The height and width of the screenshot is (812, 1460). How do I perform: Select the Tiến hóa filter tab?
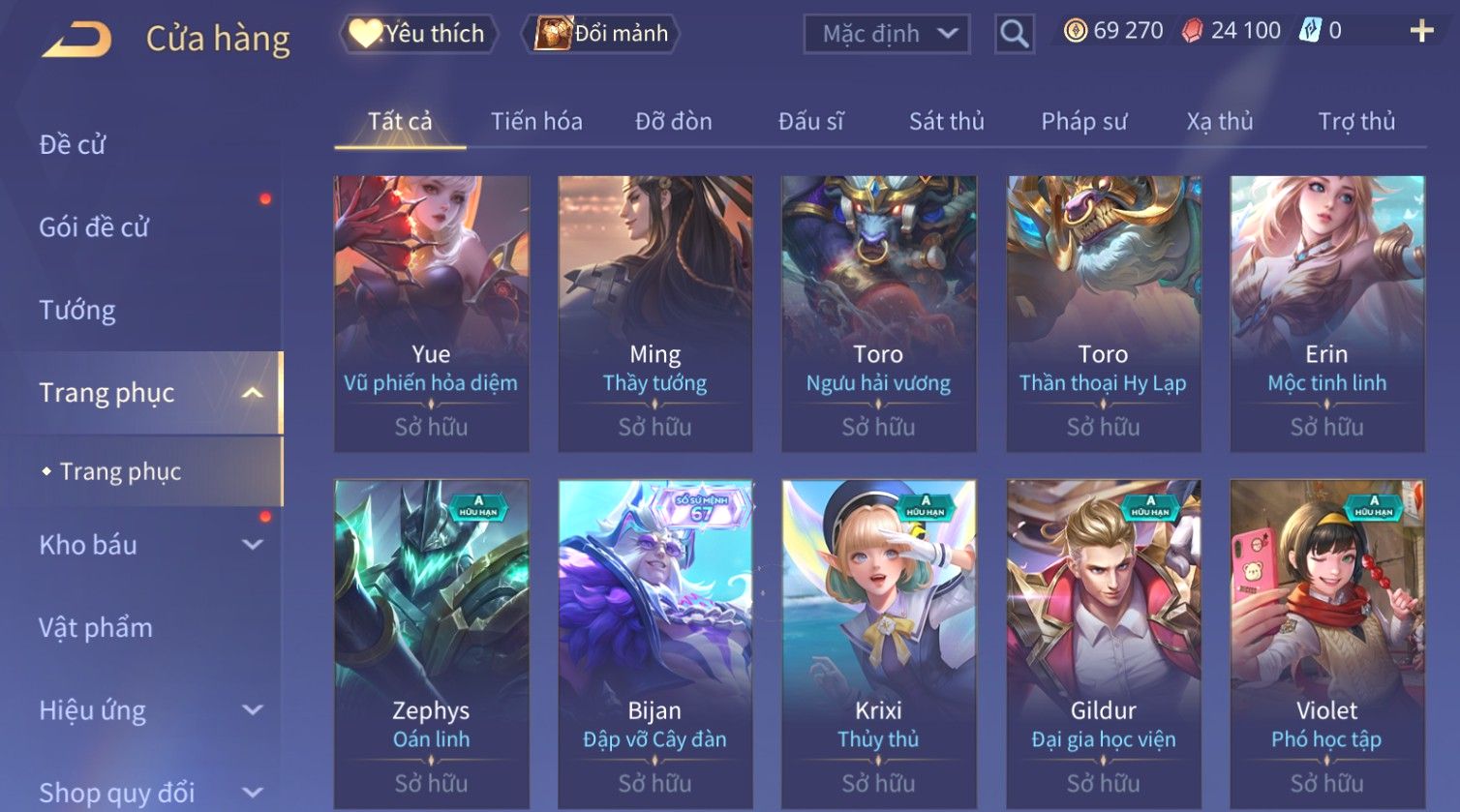pyautogui.click(x=536, y=121)
